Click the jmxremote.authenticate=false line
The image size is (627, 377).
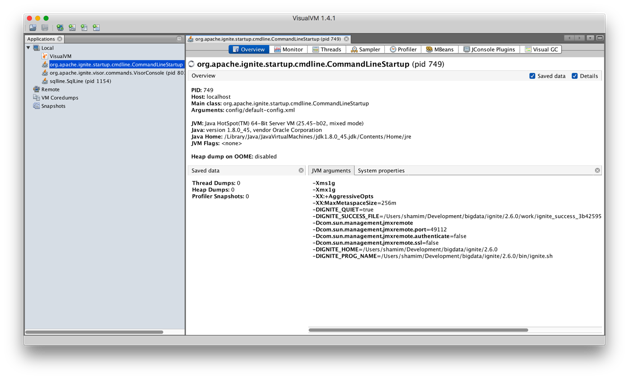389,236
